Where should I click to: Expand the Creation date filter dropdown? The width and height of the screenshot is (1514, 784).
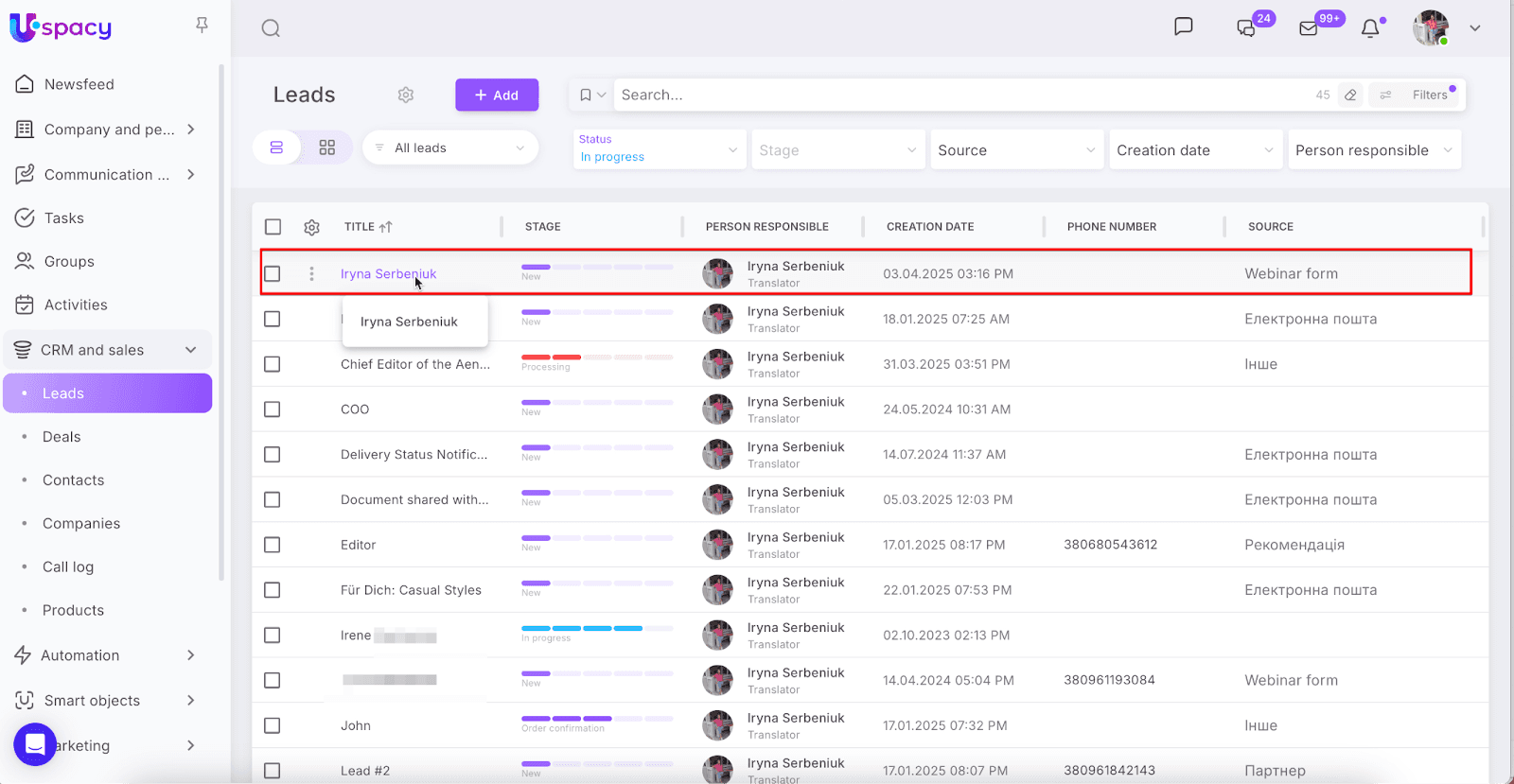(1194, 150)
